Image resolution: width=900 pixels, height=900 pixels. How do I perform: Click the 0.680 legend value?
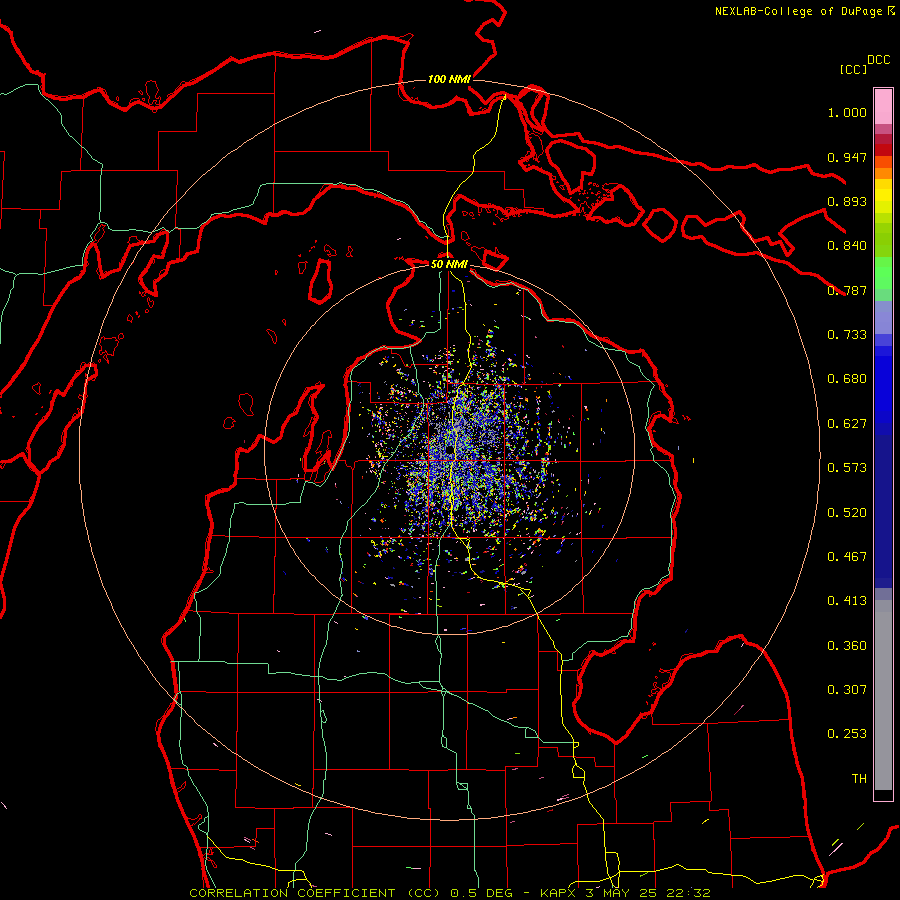(847, 379)
